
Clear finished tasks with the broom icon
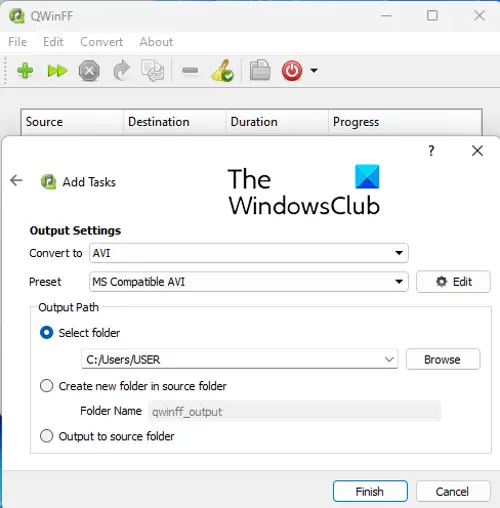pyautogui.click(x=222, y=70)
